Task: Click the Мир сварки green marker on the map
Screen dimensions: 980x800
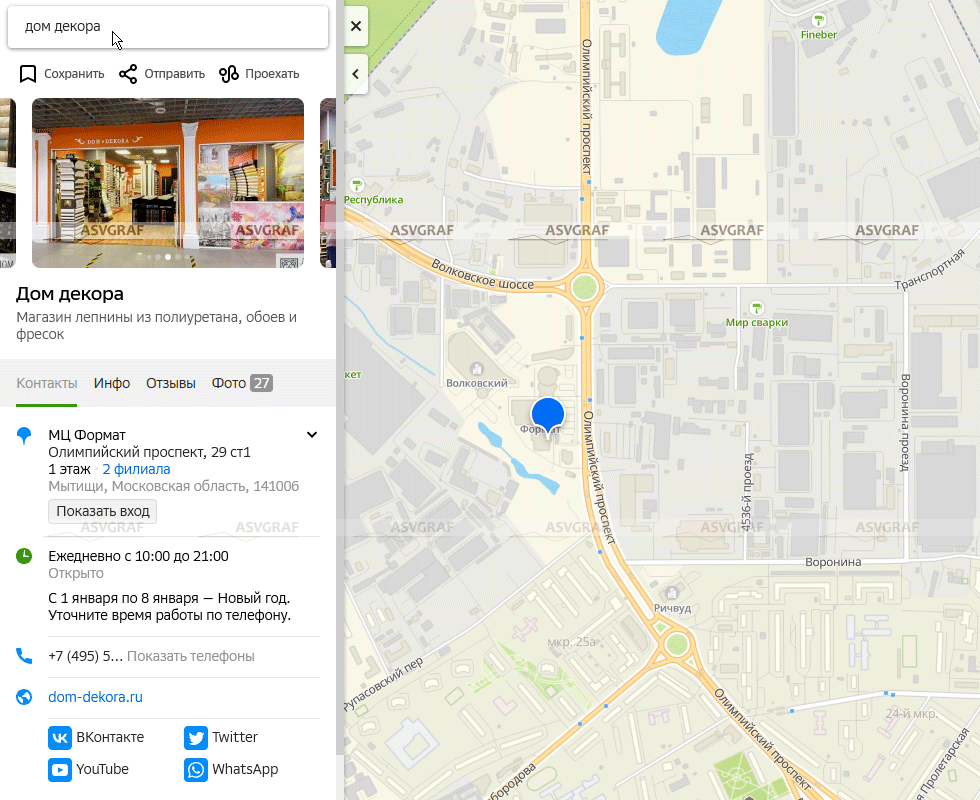Action: (x=757, y=308)
